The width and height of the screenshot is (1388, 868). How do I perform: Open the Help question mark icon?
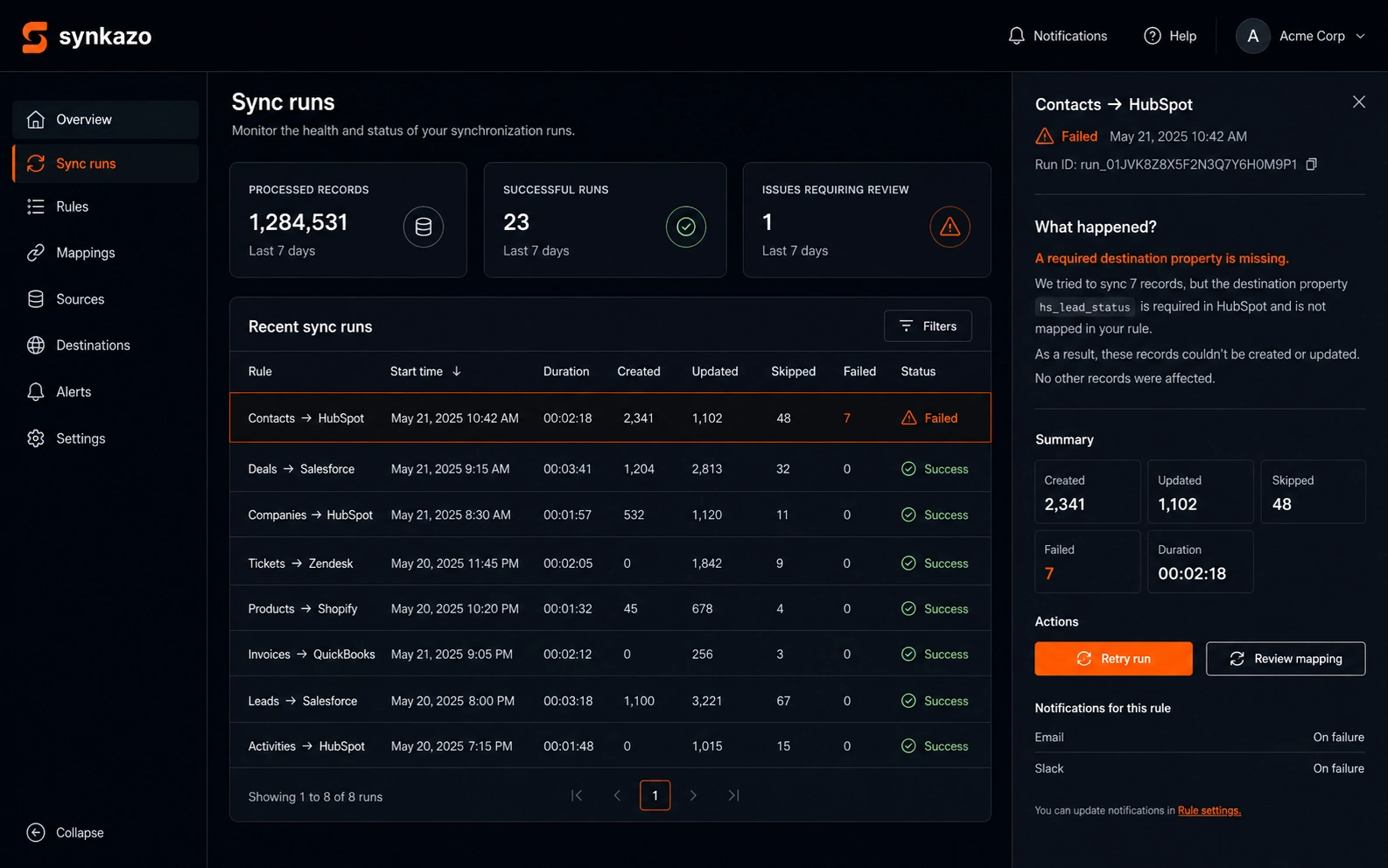pos(1153,36)
